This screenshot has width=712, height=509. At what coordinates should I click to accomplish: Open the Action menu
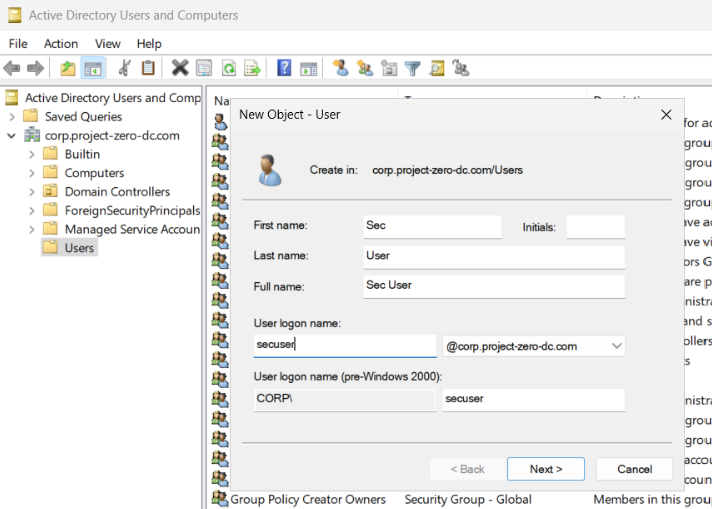click(x=61, y=44)
